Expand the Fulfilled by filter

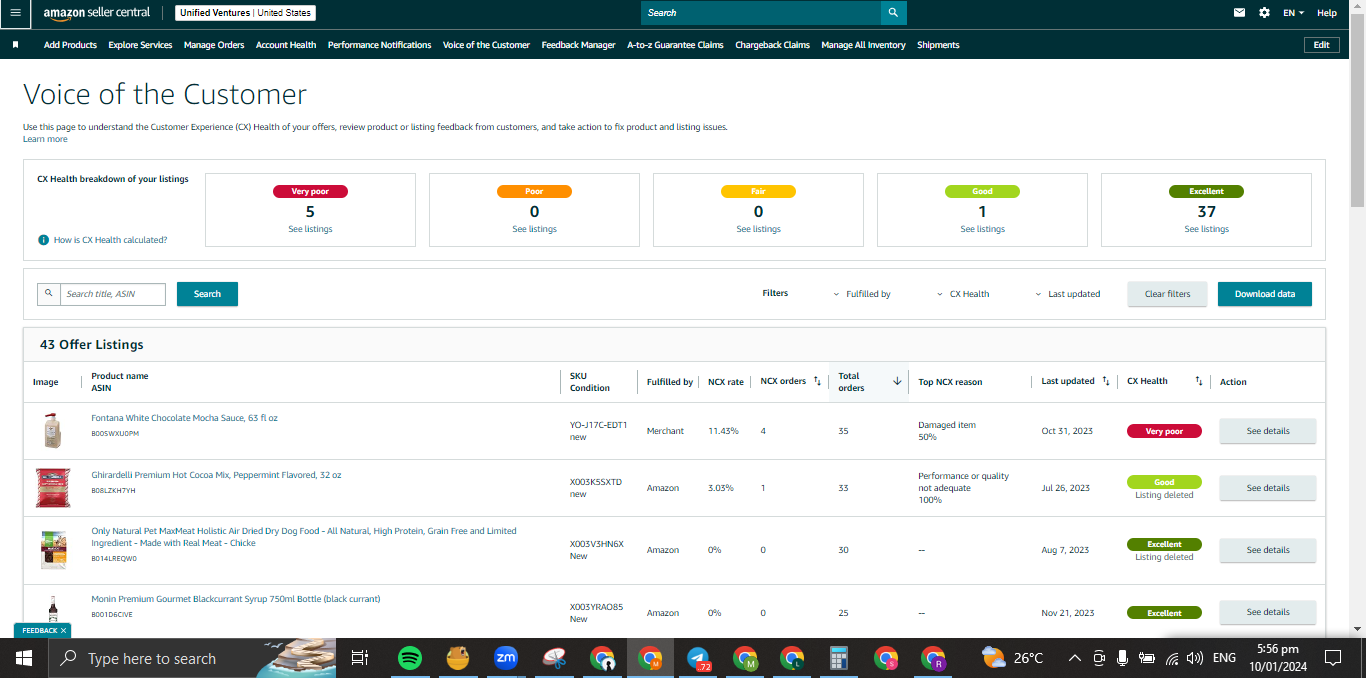(862, 294)
